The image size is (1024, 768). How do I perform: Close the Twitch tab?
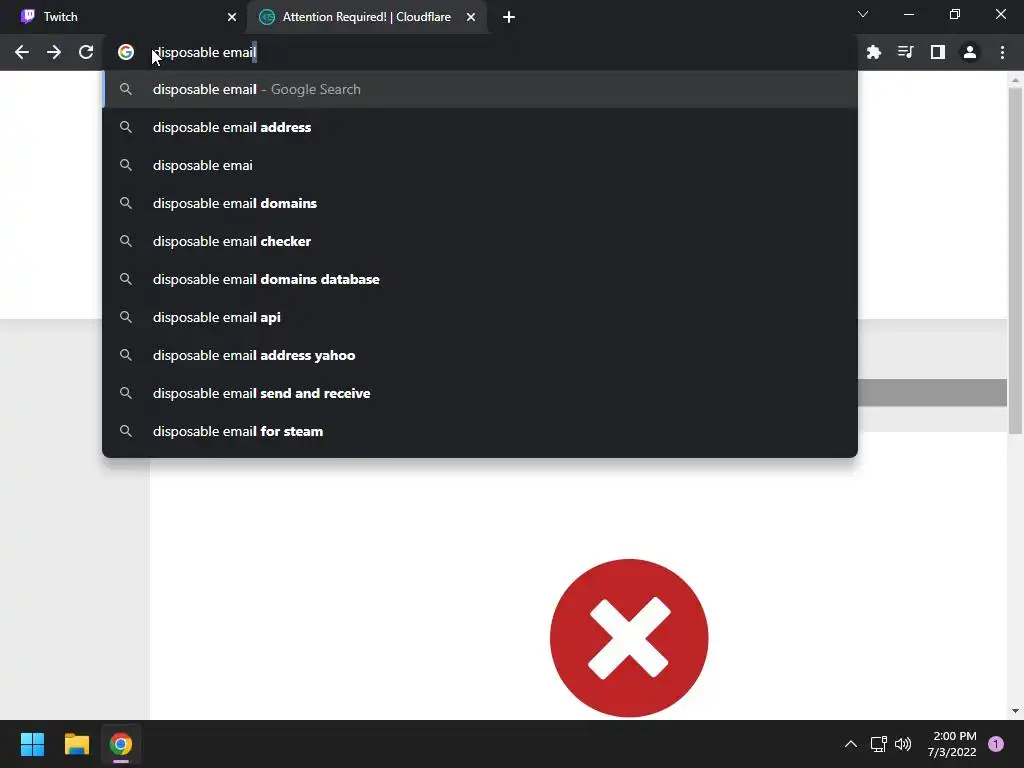pyautogui.click(x=232, y=17)
